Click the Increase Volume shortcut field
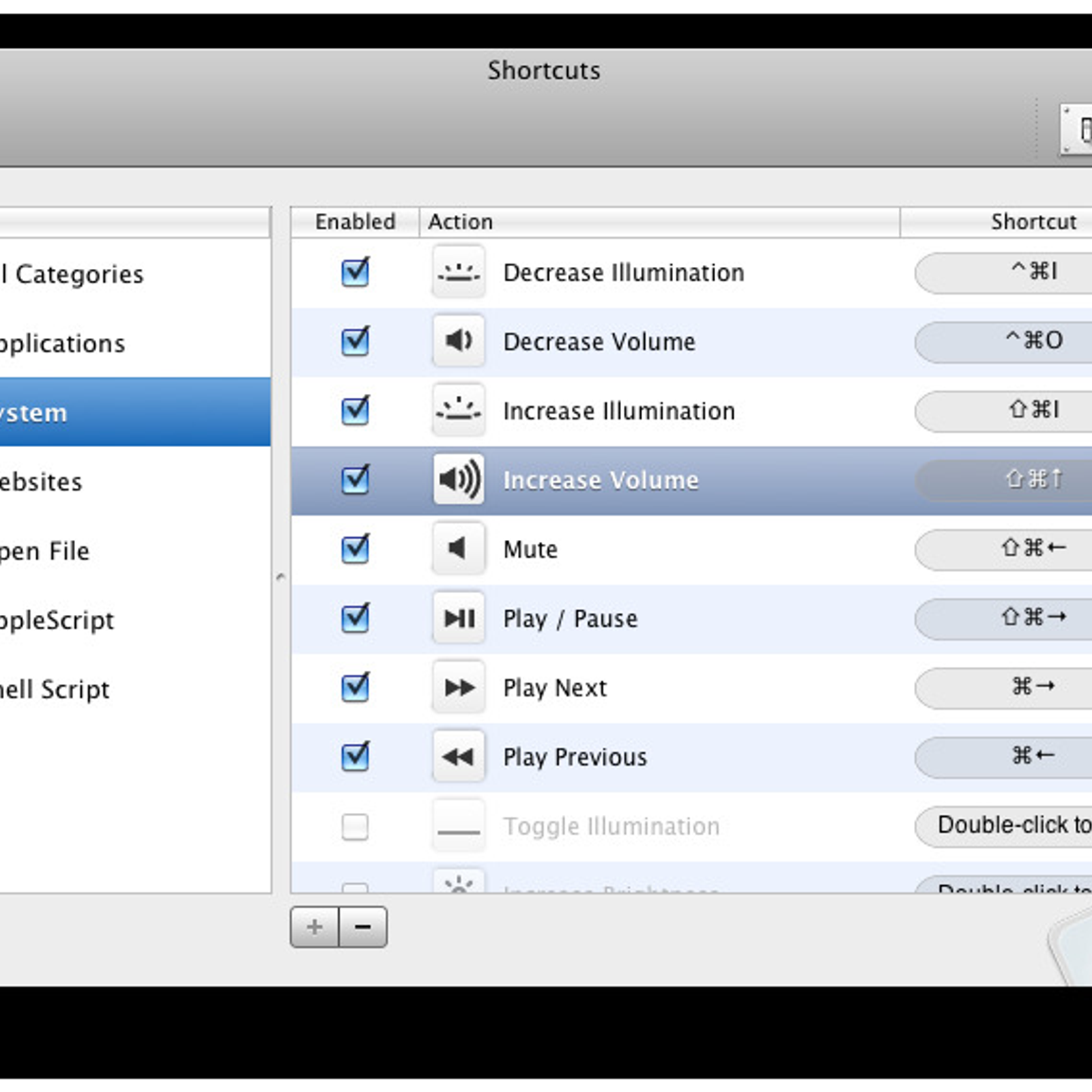 (x=1003, y=480)
